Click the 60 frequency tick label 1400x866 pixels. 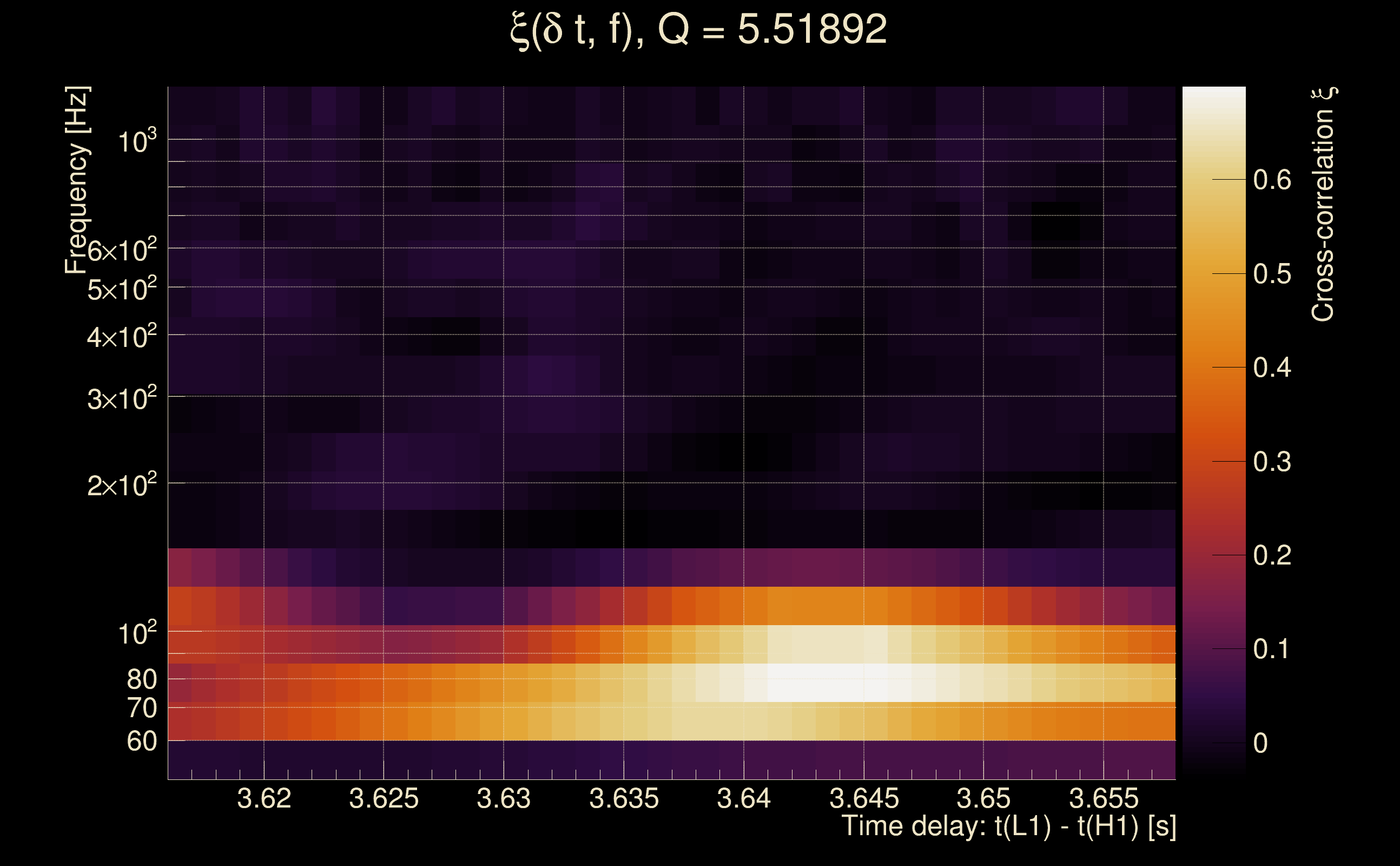click(141, 741)
